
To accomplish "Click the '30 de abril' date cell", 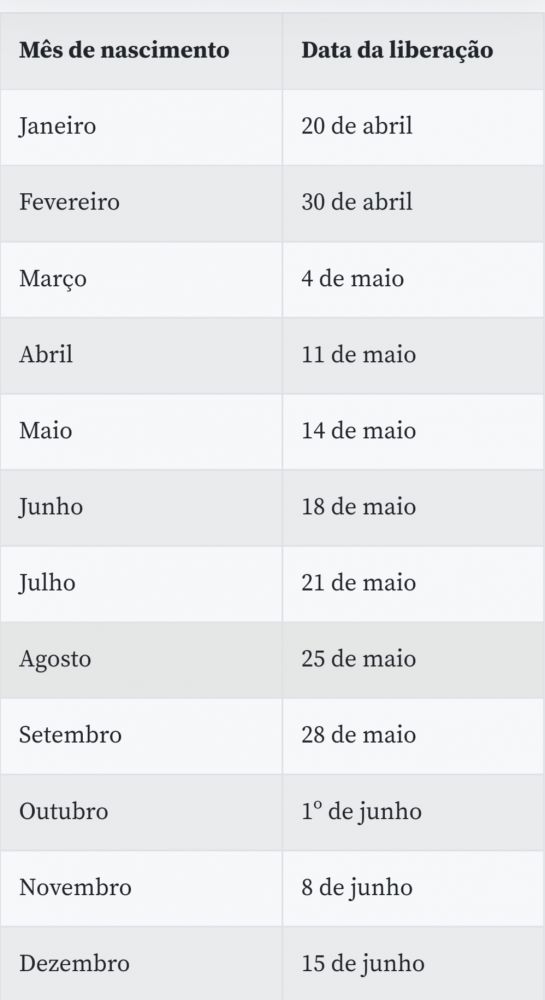I will point(357,202).
